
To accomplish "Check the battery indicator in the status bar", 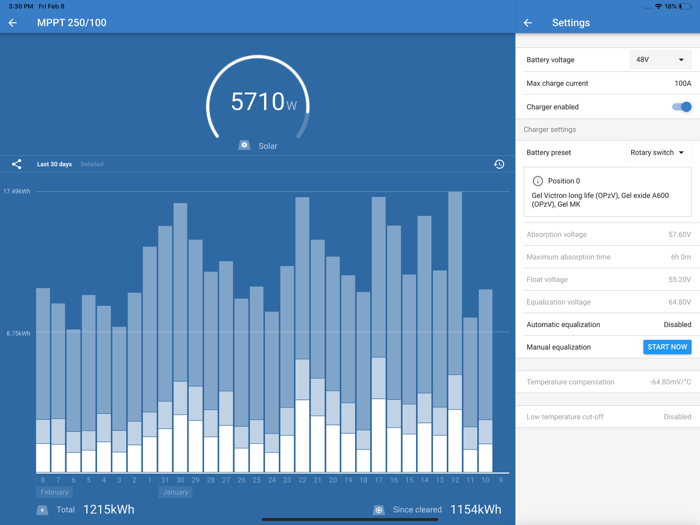I will (x=685, y=6).
